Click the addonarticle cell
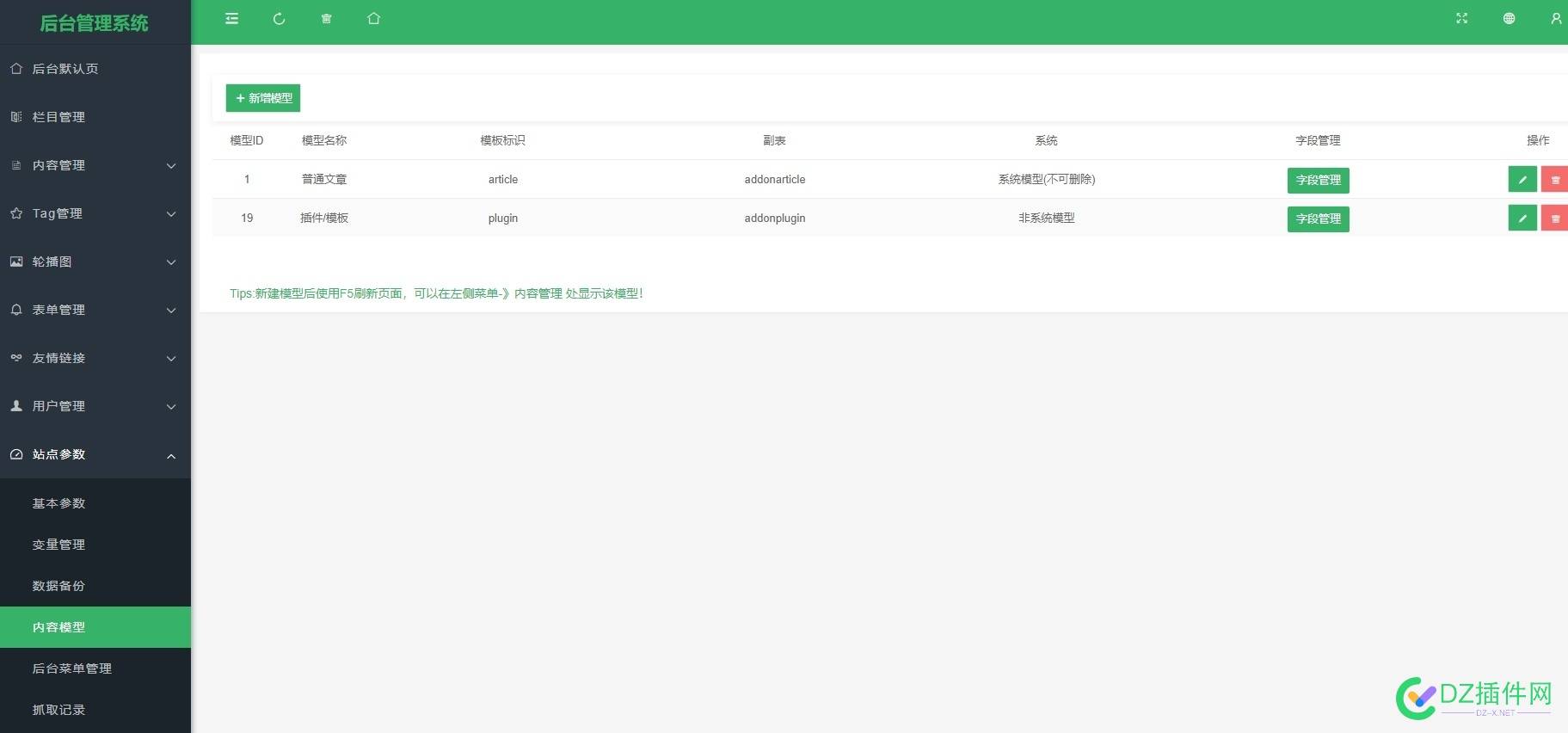Viewport: 1568px width, 733px height. coord(775,179)
